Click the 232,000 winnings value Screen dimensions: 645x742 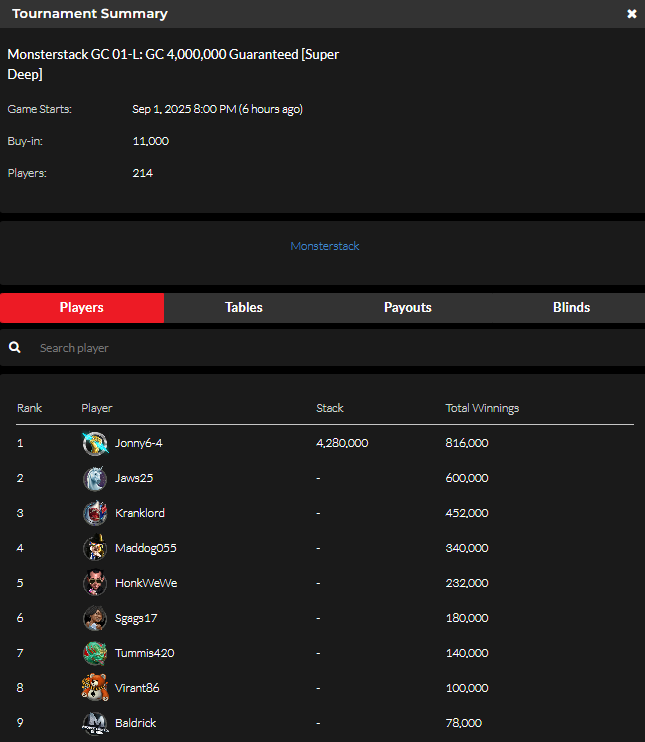467,583
